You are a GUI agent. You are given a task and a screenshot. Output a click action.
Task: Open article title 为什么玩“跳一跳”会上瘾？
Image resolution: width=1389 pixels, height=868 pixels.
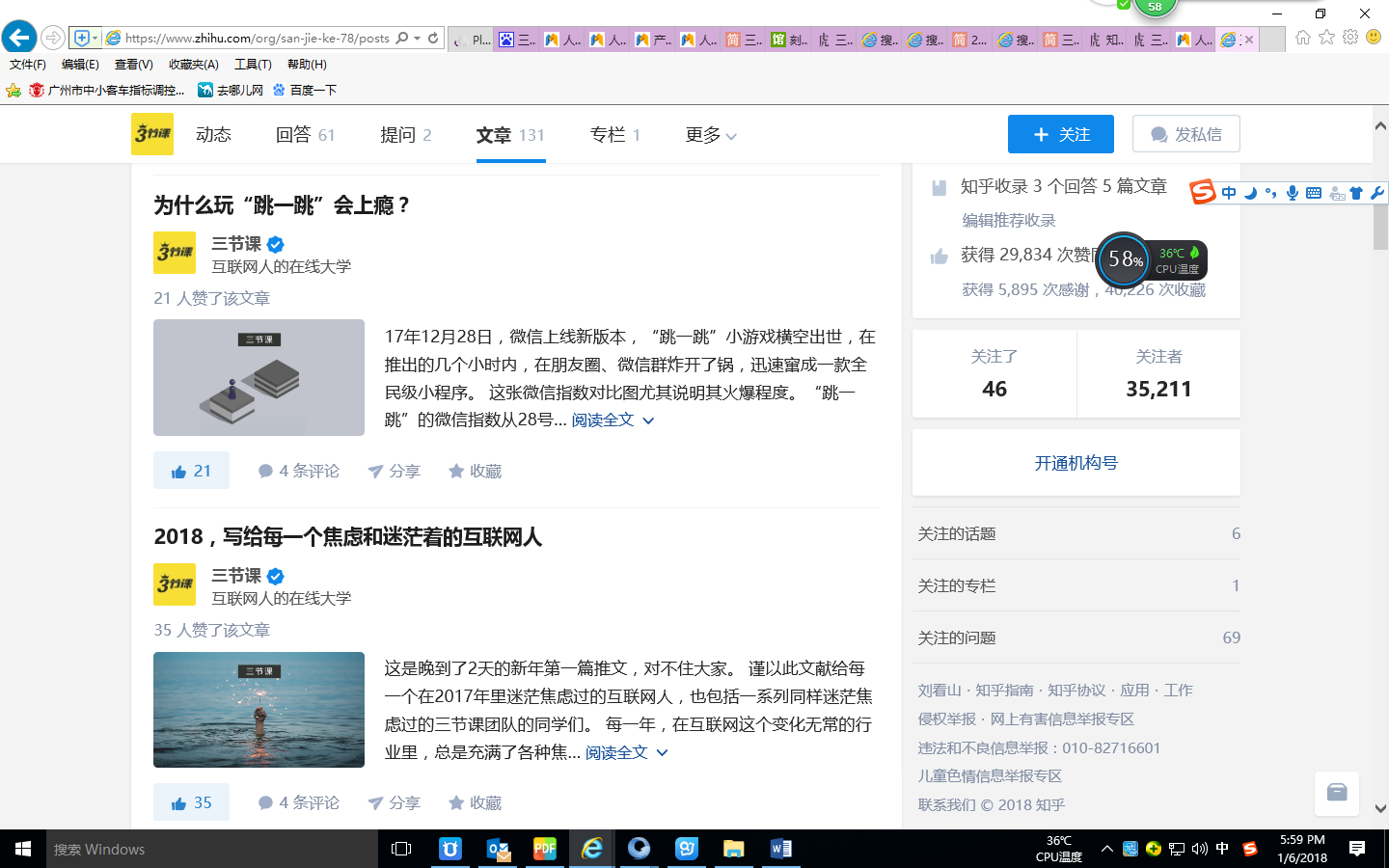282,205
